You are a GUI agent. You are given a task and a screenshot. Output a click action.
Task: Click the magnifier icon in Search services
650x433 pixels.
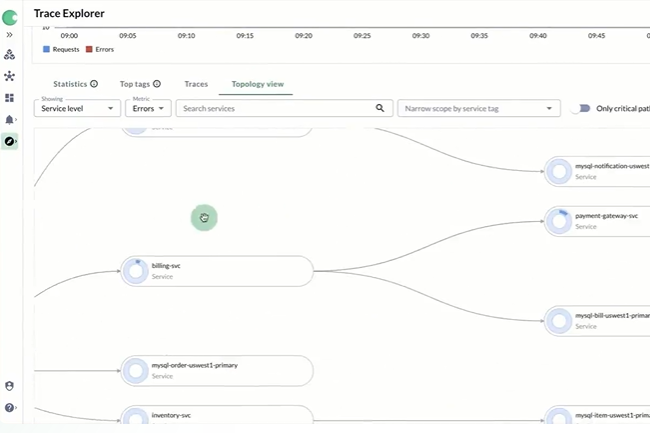click(380, 108)
